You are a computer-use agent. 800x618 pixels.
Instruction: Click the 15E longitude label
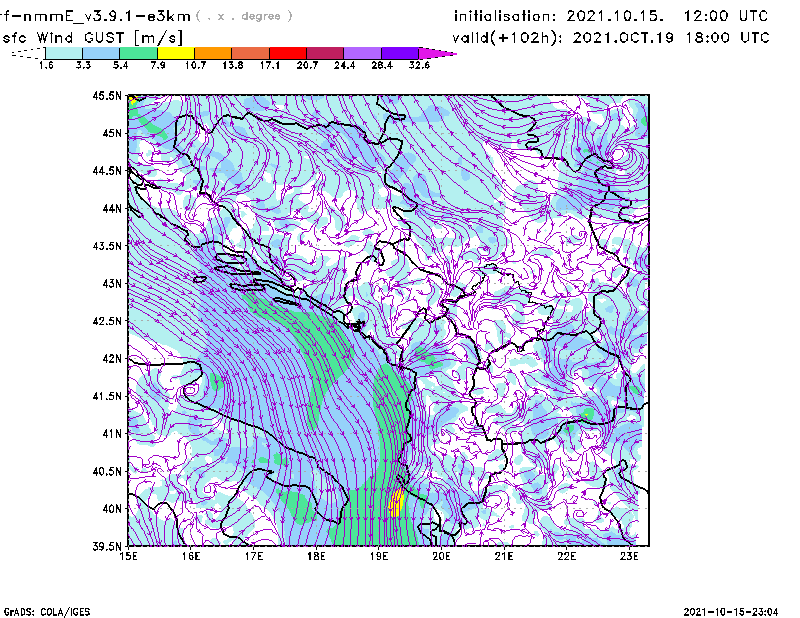[x=128, y=556]
